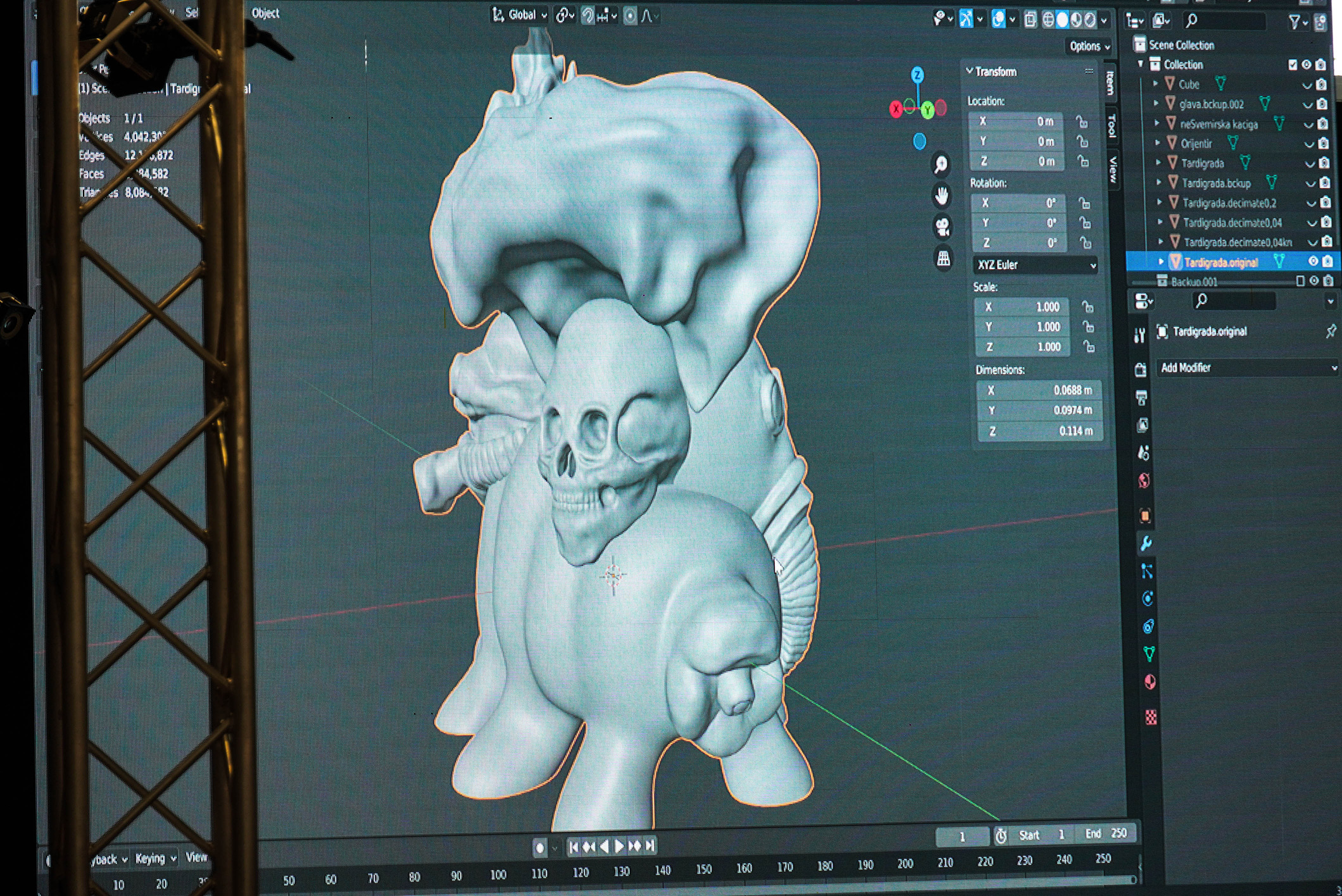
Task: Click the zoom magnifier viewport icon
Action: tap(941, 165)
